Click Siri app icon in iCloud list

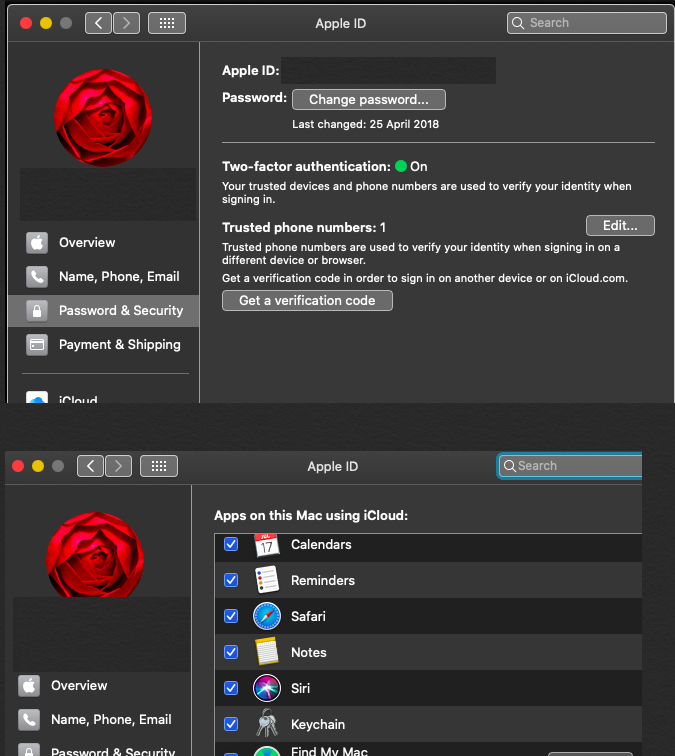click(x=267, y=688)
